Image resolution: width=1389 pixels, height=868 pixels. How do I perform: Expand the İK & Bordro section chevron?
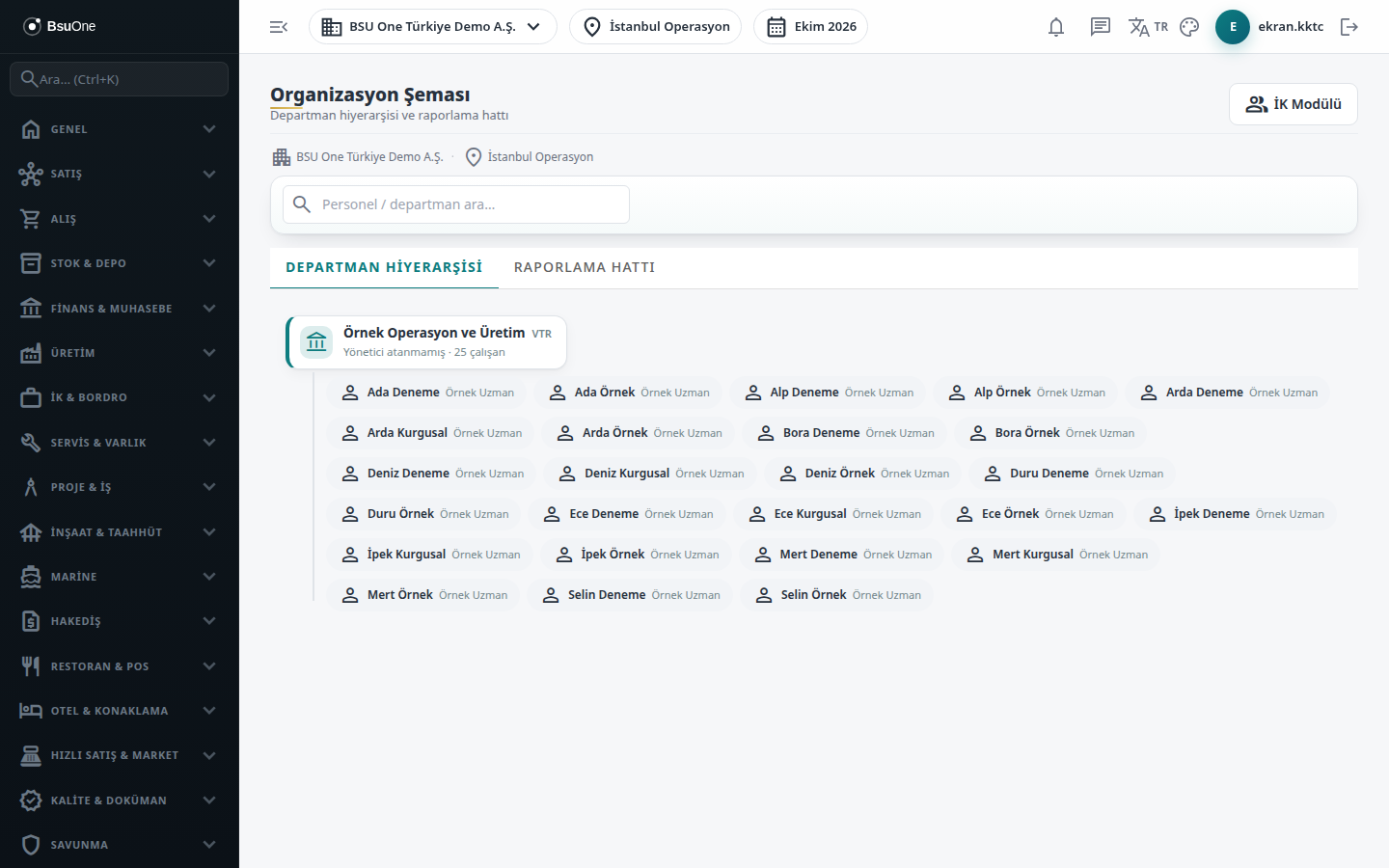point(209,397)
